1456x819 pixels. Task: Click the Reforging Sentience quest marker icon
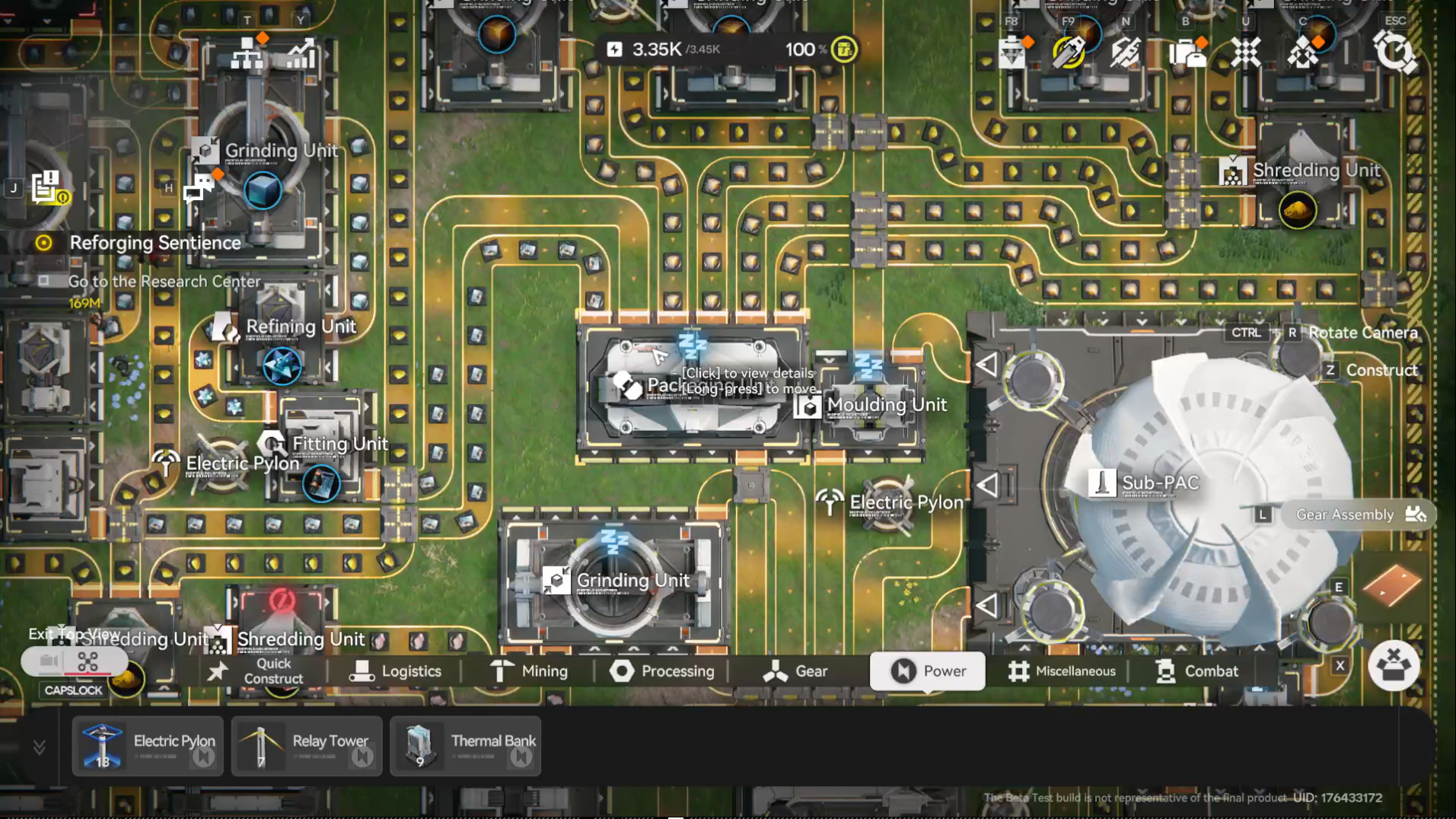44,243
